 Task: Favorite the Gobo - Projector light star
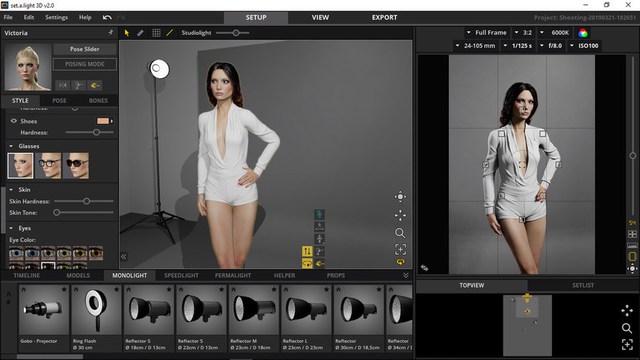(64, 289)
